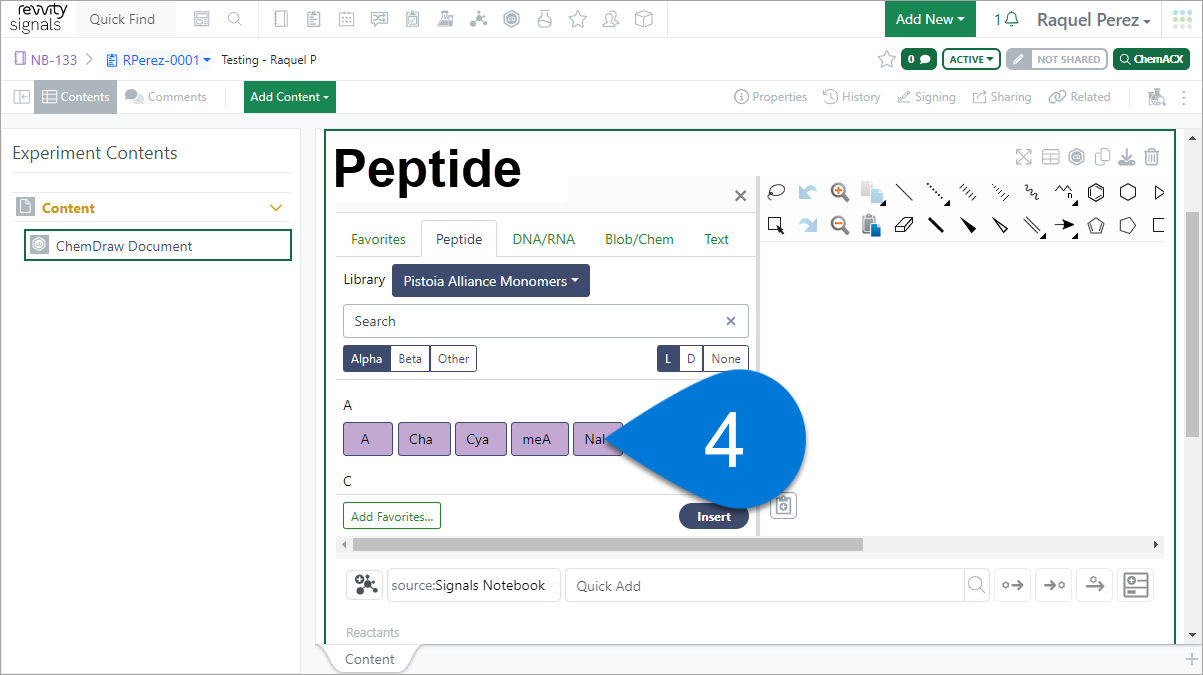Toggle the Alpha monomer filter
This screenshot has height=675, width=1203.
click(366, 359)
